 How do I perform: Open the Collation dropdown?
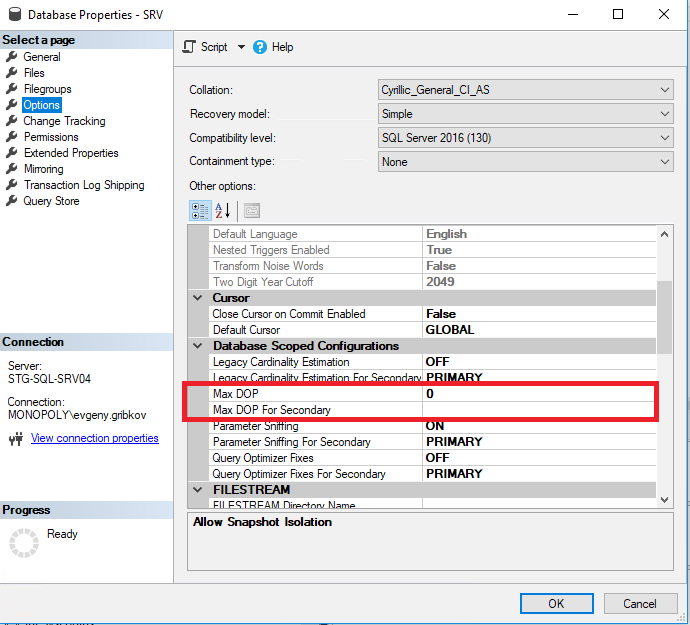point(525,90)
